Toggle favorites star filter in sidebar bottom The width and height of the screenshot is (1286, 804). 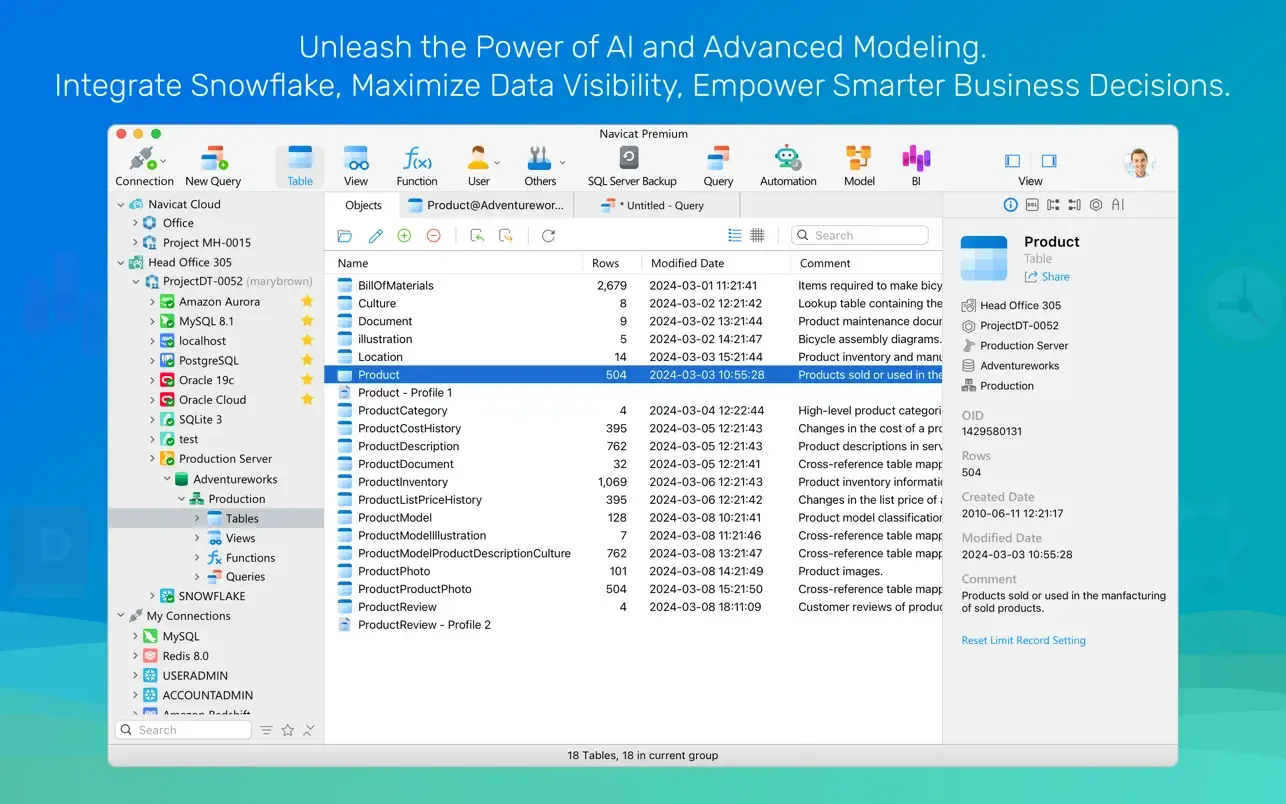[288, 730]
